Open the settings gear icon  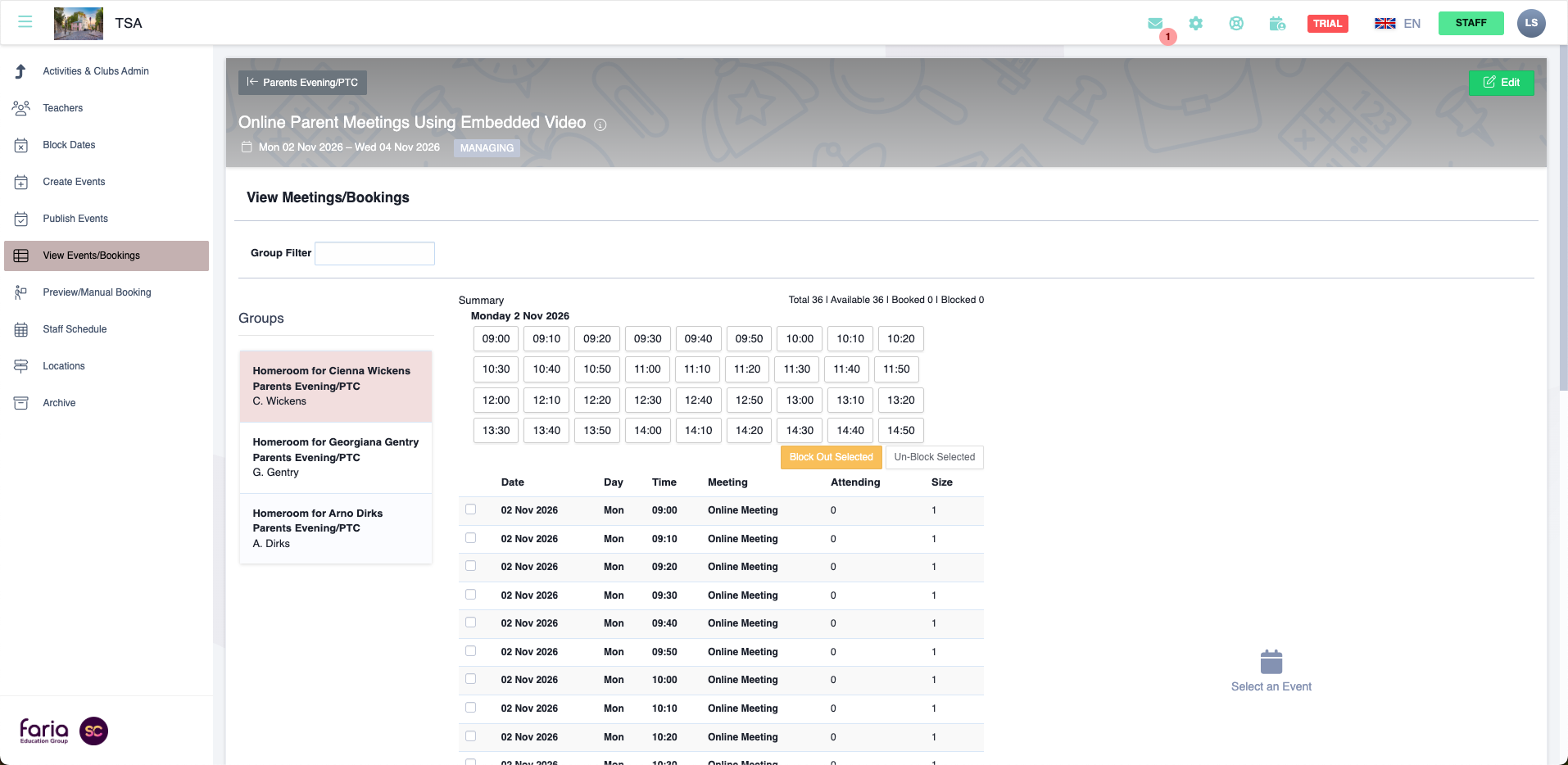pyautogui.click(x=1196, y=24)
